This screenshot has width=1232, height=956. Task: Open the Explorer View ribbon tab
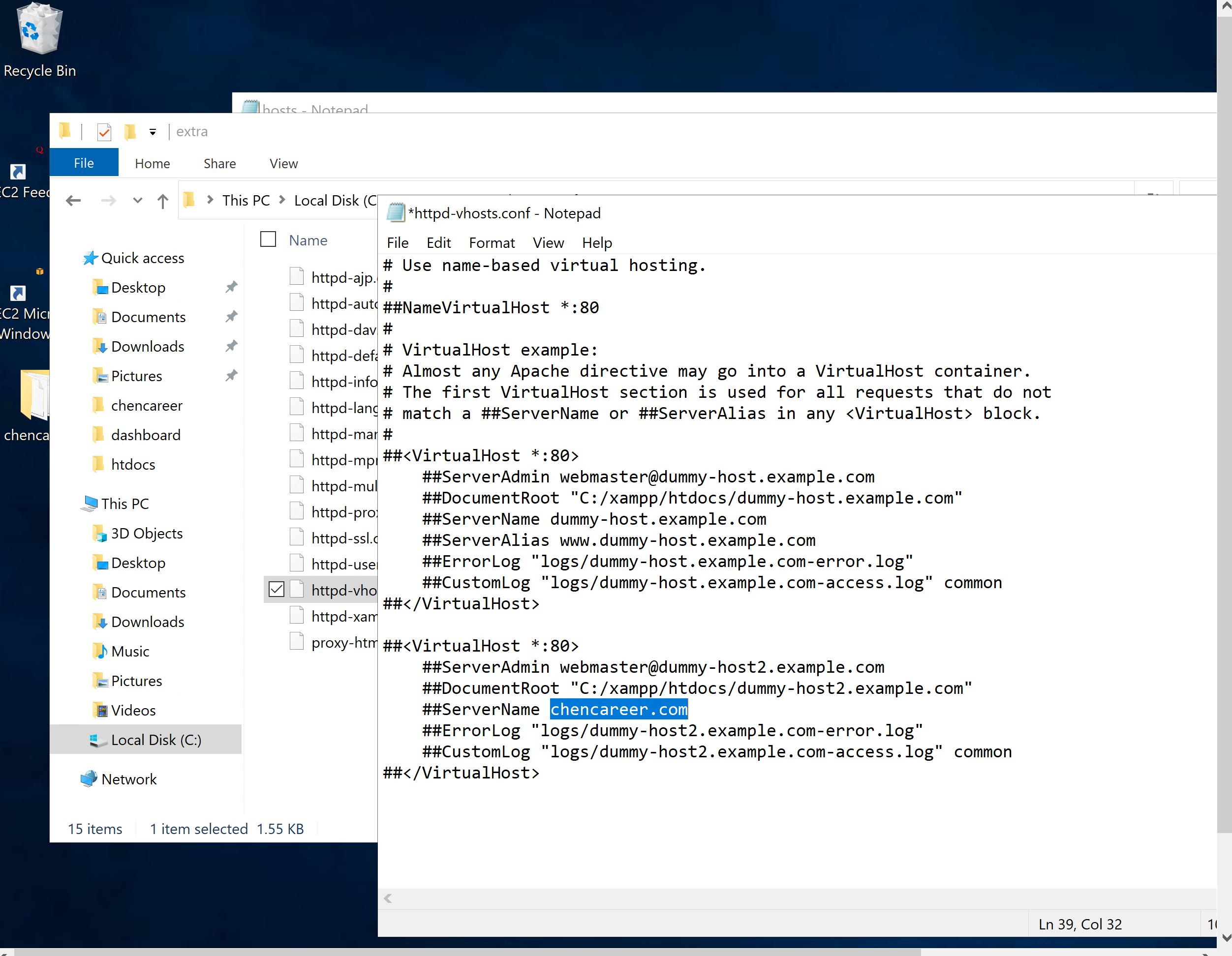(x=284, y=163)
